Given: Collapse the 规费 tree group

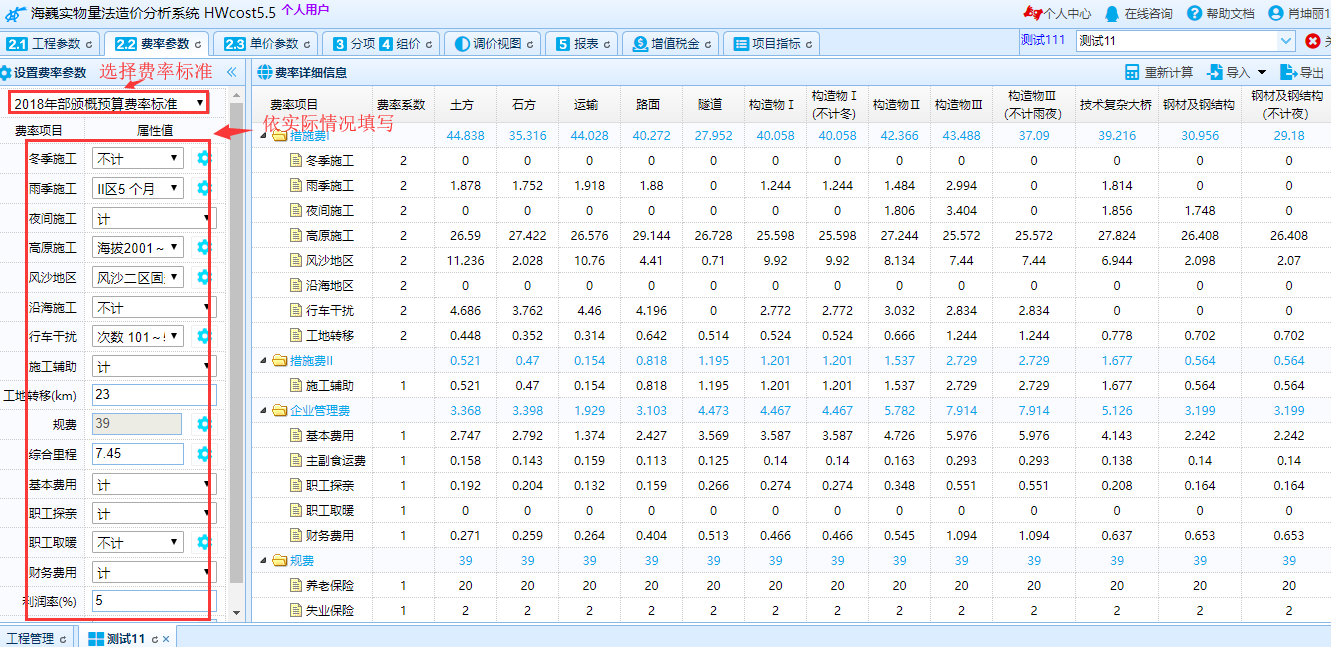Looking at the screenshot, I should pyautogui.click(x=264, y=560).
